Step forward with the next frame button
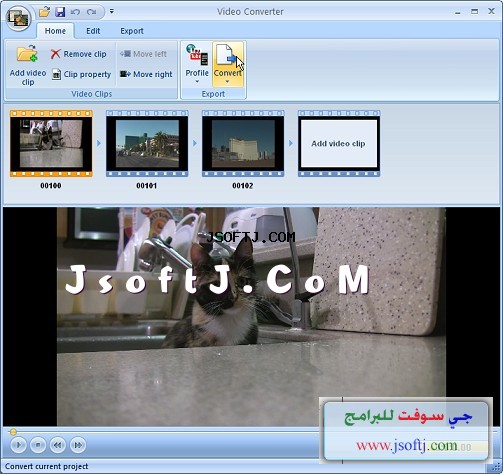Image resolution: width=503 pixels, height=474 pixels. coord(78,445)
